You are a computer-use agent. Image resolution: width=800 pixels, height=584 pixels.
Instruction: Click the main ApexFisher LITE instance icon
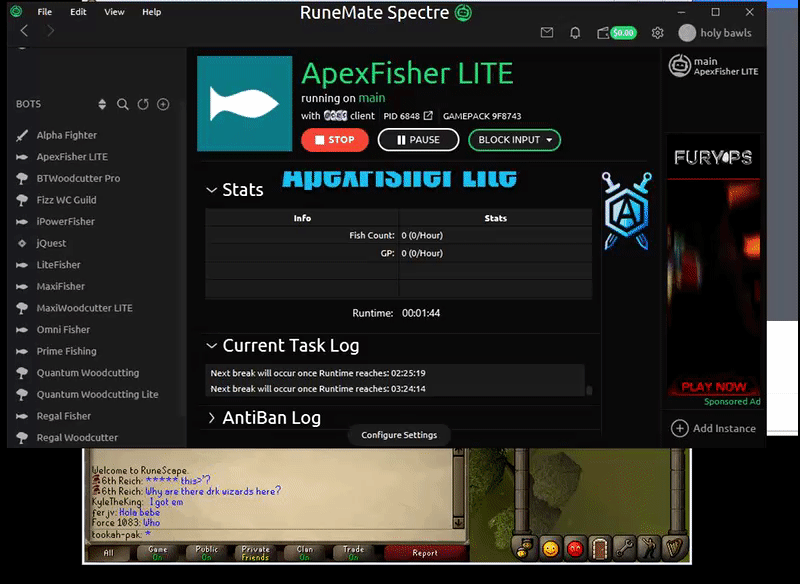pos(680,66)
